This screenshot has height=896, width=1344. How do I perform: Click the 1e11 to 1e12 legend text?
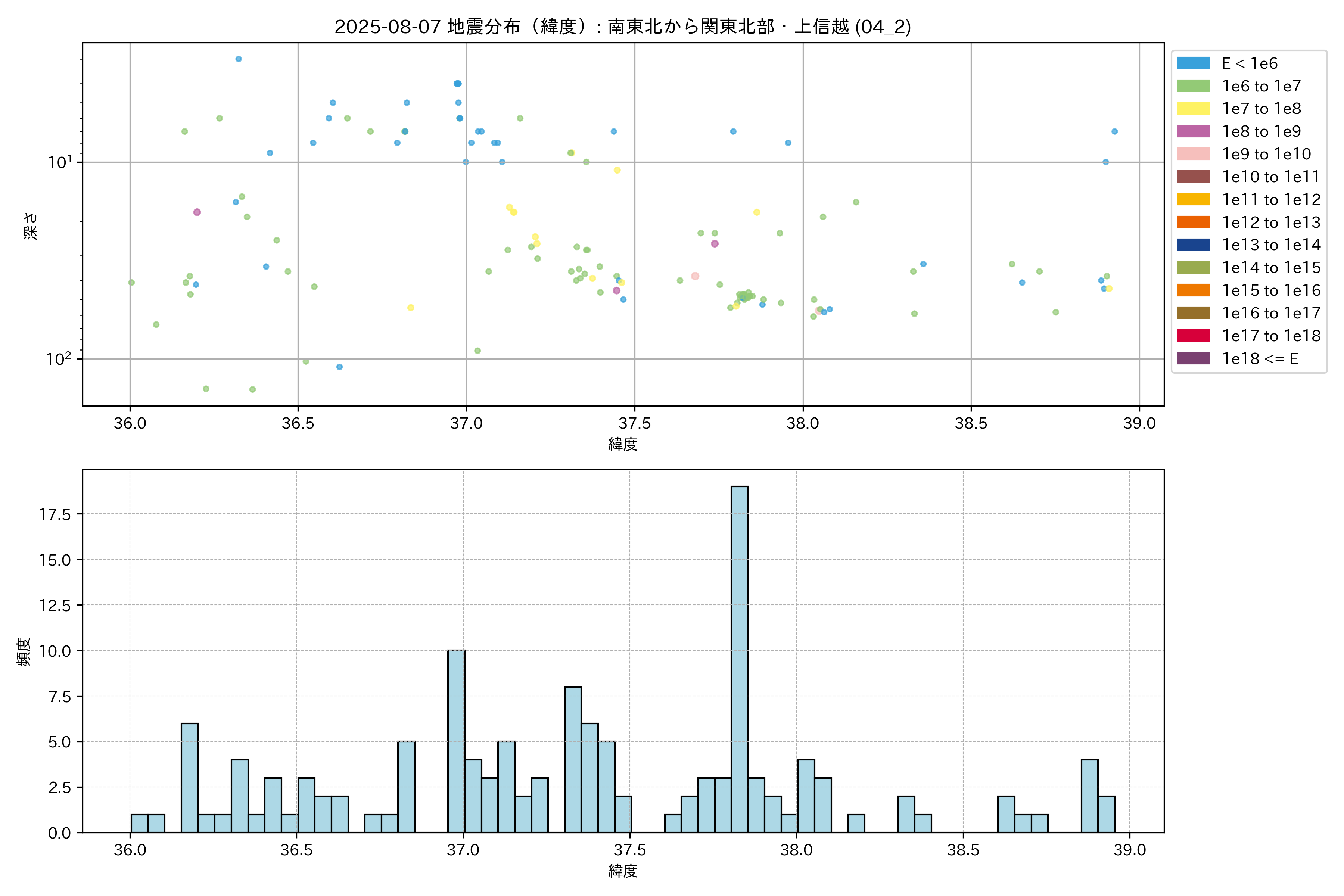[x=1271, y=199]
